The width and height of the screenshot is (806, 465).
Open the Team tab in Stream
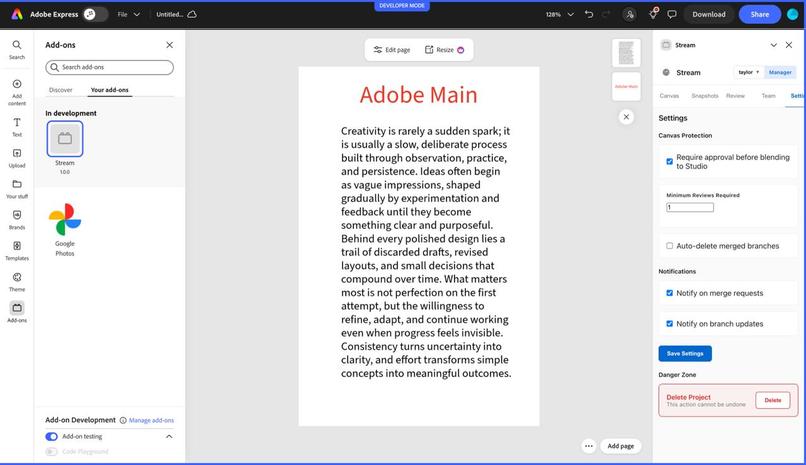coord(768,96)
